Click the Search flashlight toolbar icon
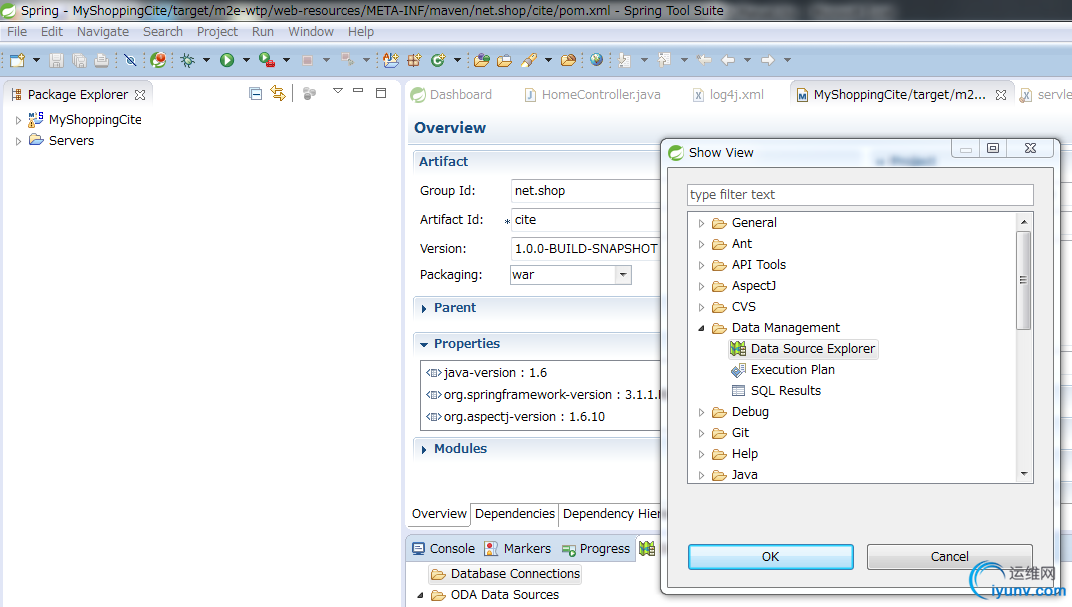The width and height of the screenshot is (1072, 607). tap(528, 60)
